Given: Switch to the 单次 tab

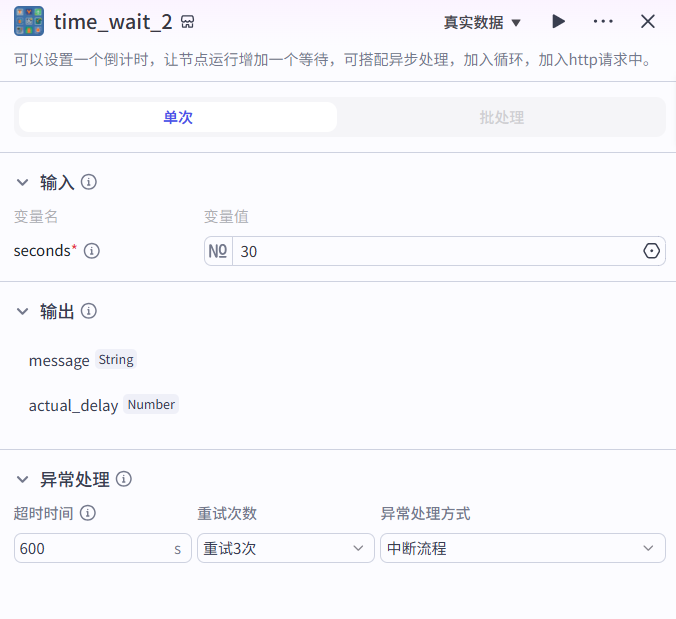Looking at the screenshot, I should tap(178, 117).
